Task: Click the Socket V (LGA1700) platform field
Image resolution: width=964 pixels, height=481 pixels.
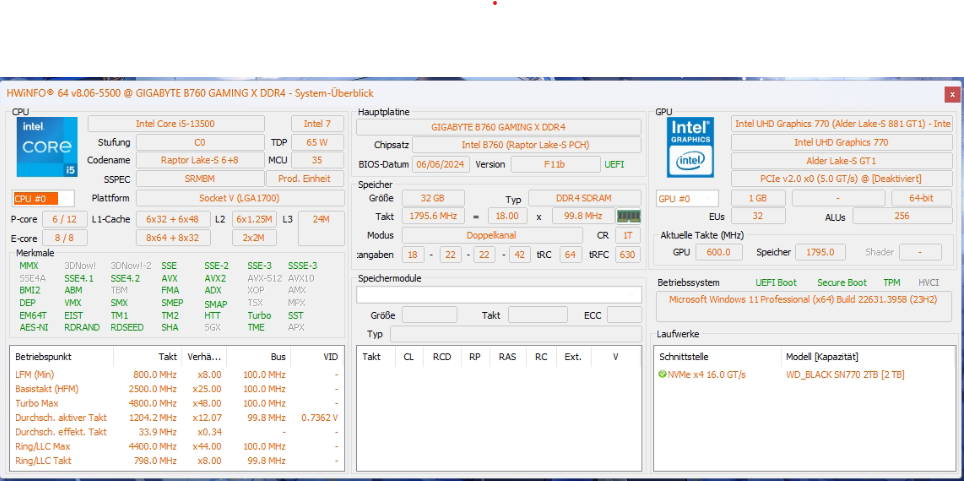Action: click(x=240, y=198)
